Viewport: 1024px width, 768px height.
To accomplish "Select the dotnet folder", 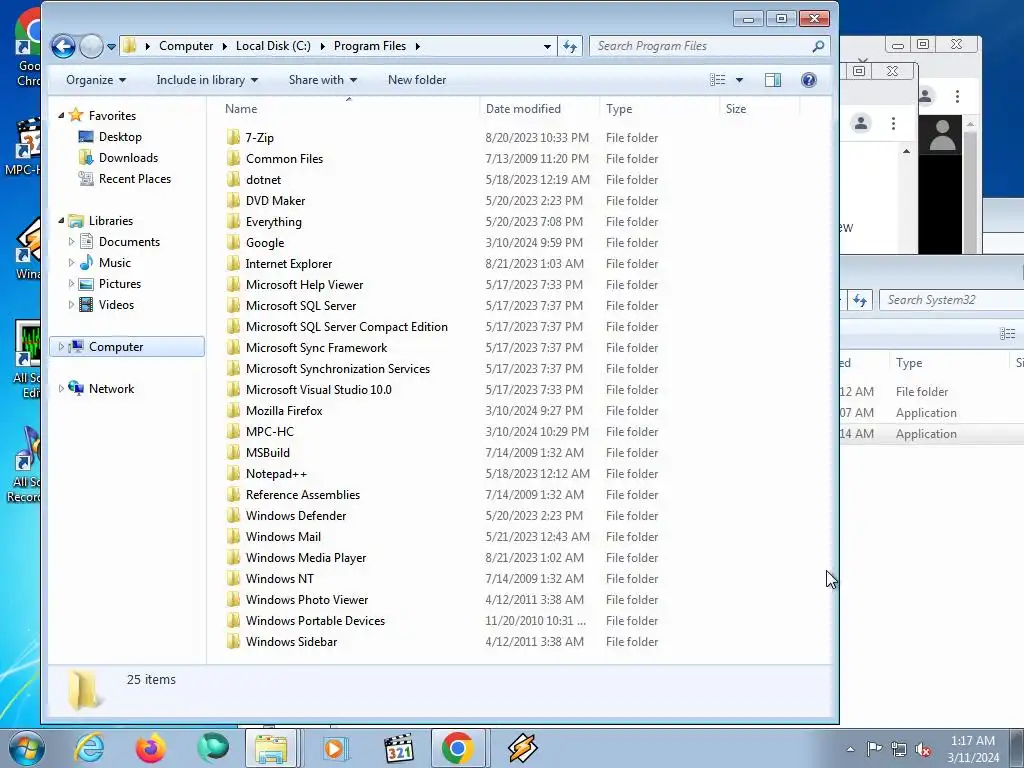I will point(263,180).
